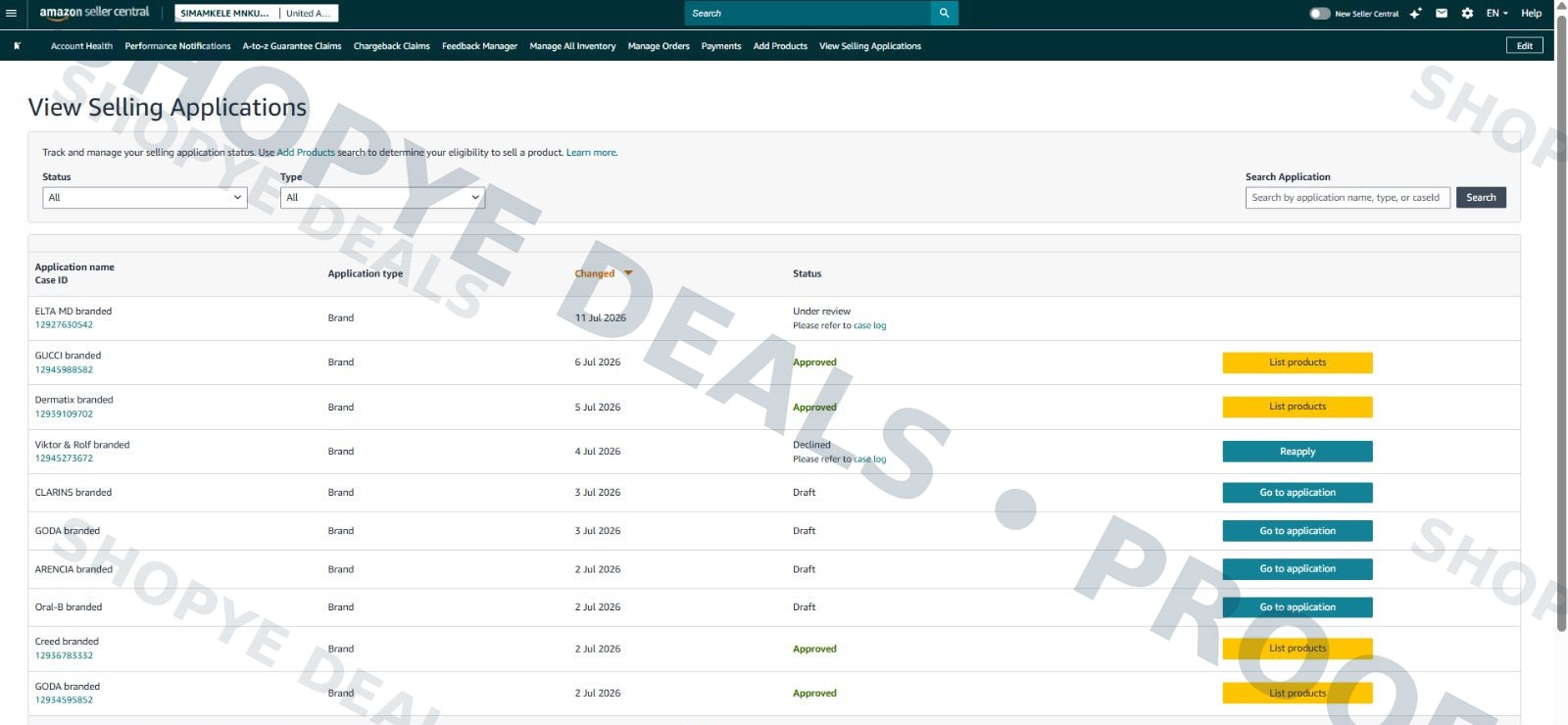Open the Add Products search link

[x=306, y=153]
